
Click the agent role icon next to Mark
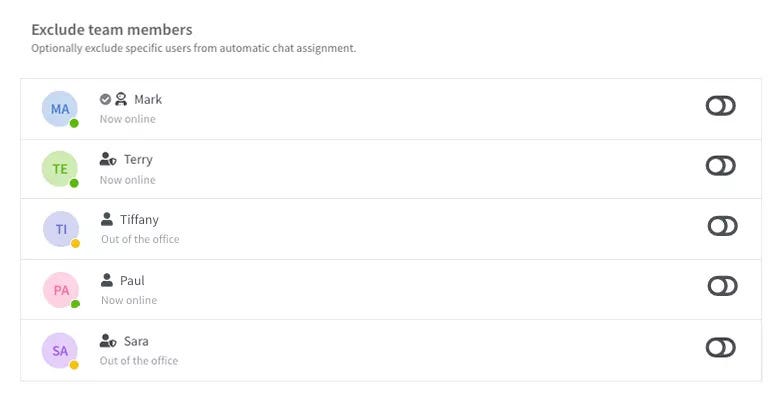[121, 99]
